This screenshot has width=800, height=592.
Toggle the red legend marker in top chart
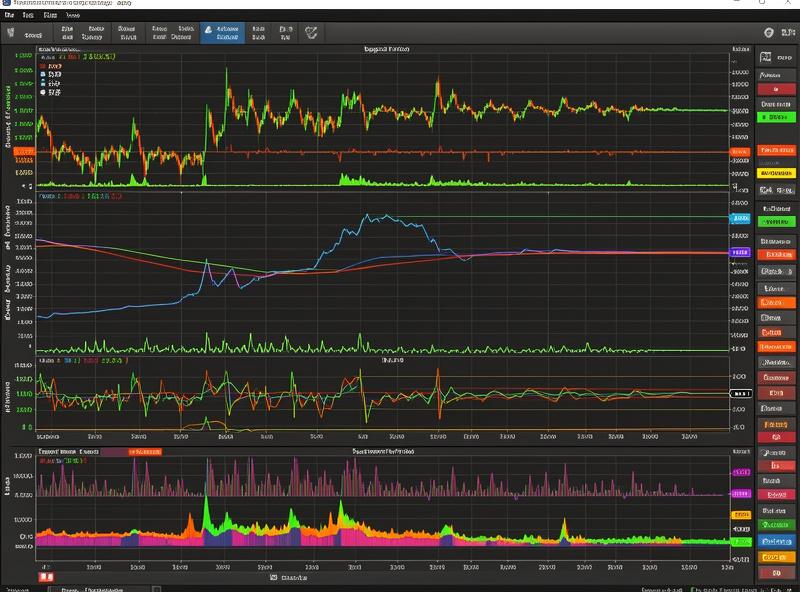pos(43,66)
